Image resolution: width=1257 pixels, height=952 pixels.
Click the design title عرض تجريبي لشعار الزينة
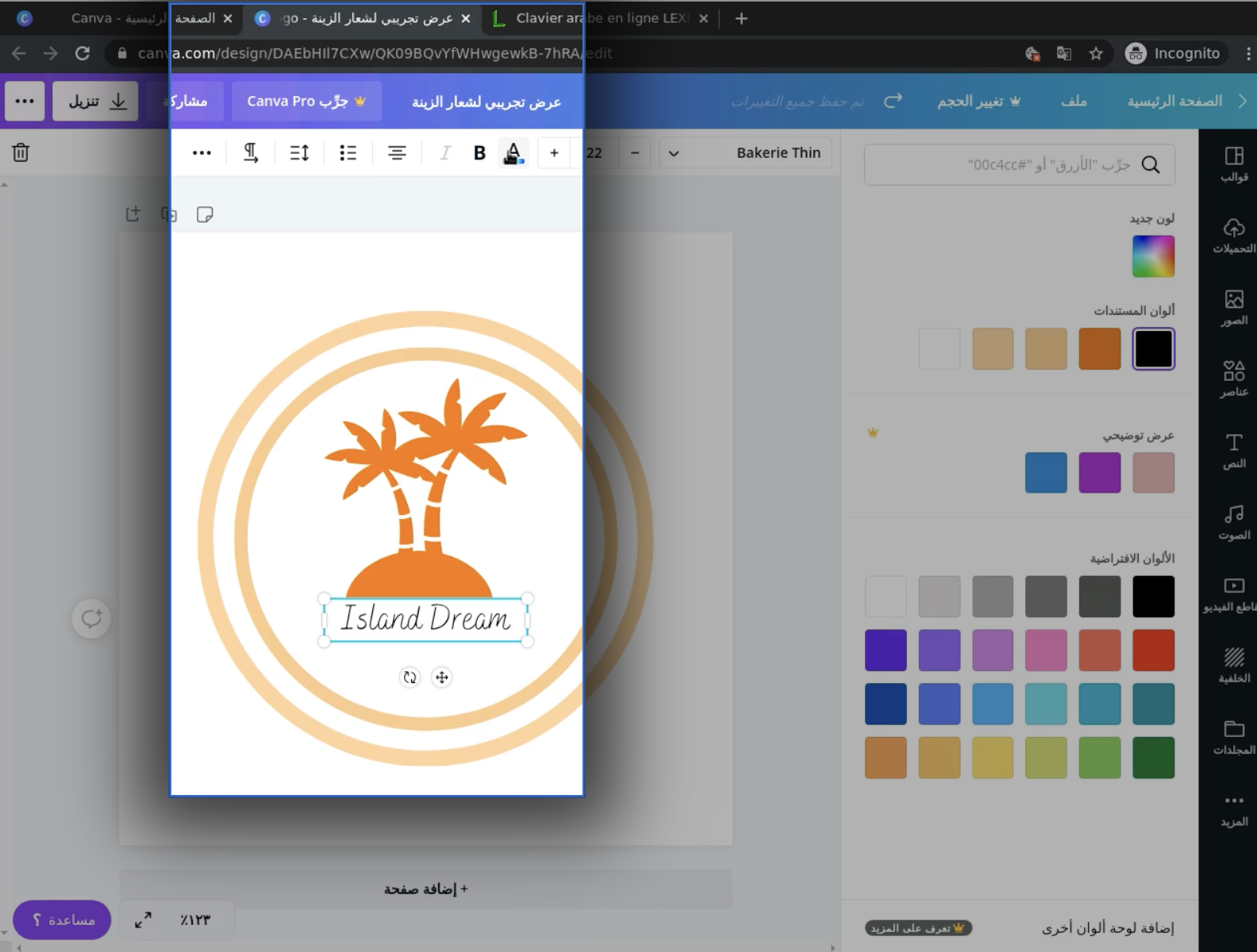486,102
